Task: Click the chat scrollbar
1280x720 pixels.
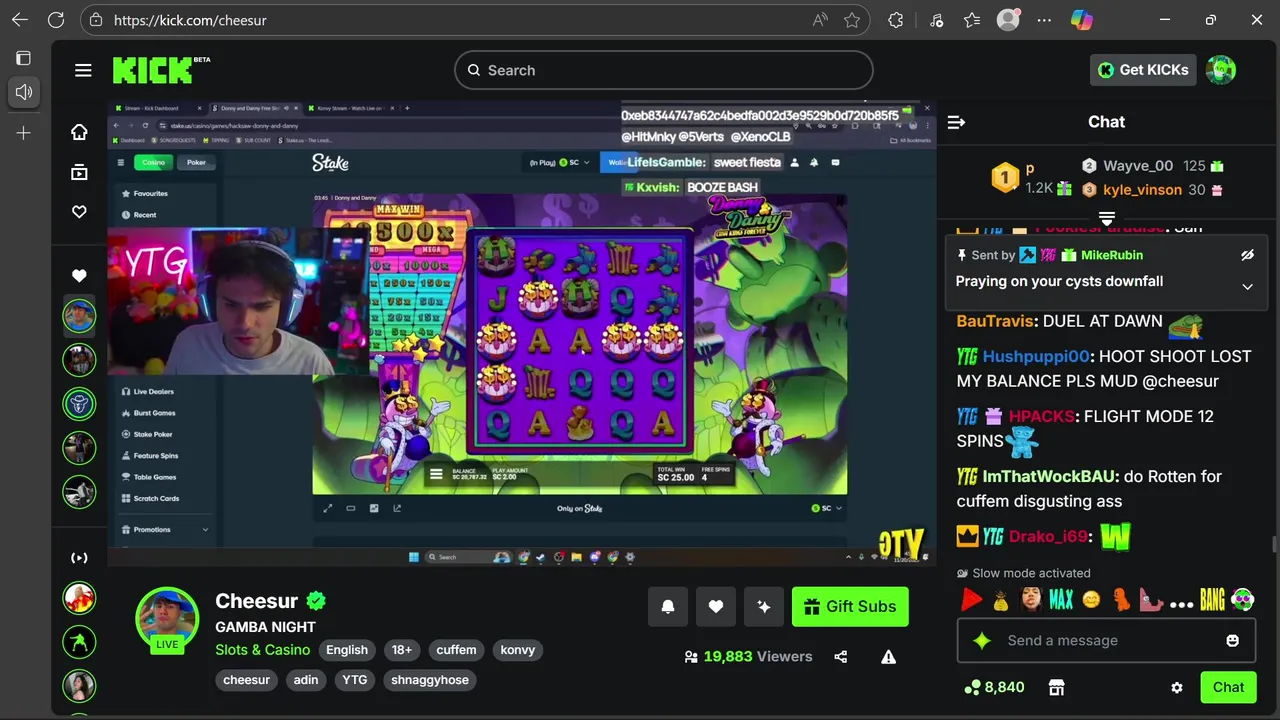Action: click(1273, 545)
